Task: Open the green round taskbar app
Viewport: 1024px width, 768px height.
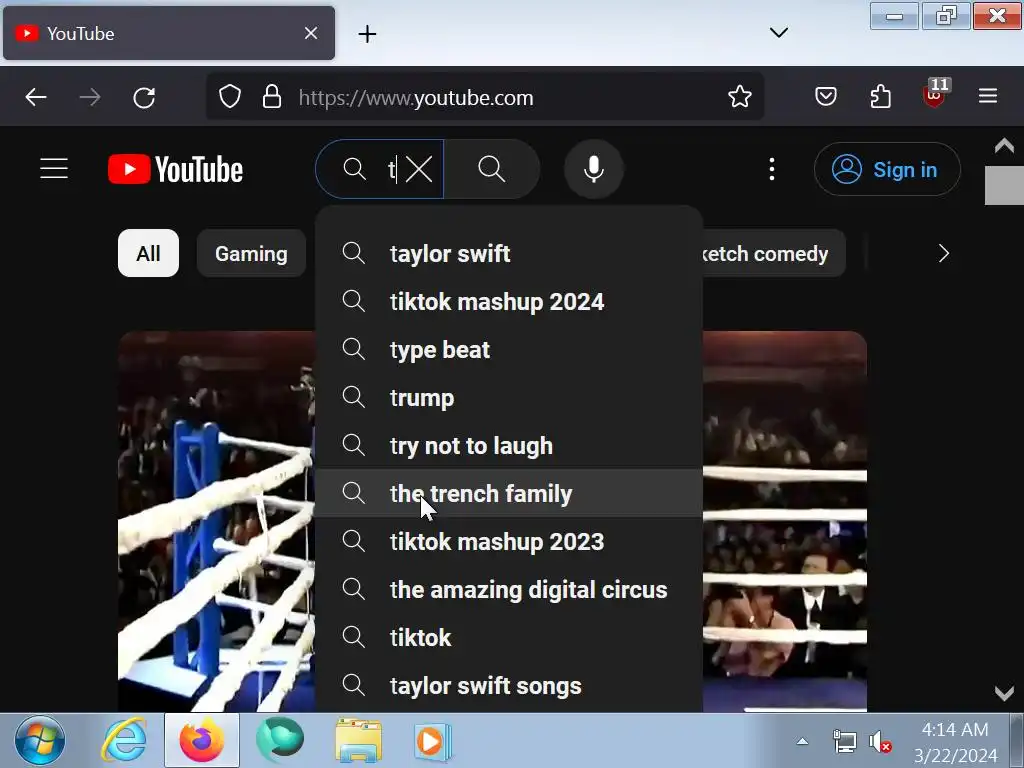Action: click(x=280, y=741)
